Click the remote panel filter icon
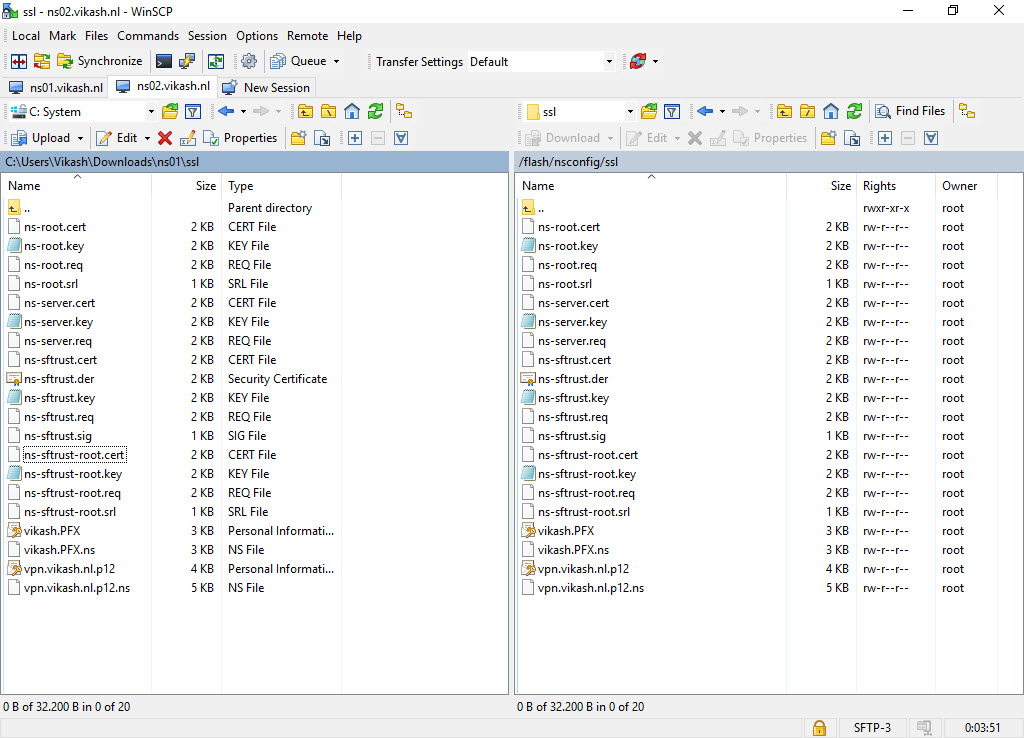Viewport: 1024px width, 738px height. pyautogui.click(x=671, y=112)
